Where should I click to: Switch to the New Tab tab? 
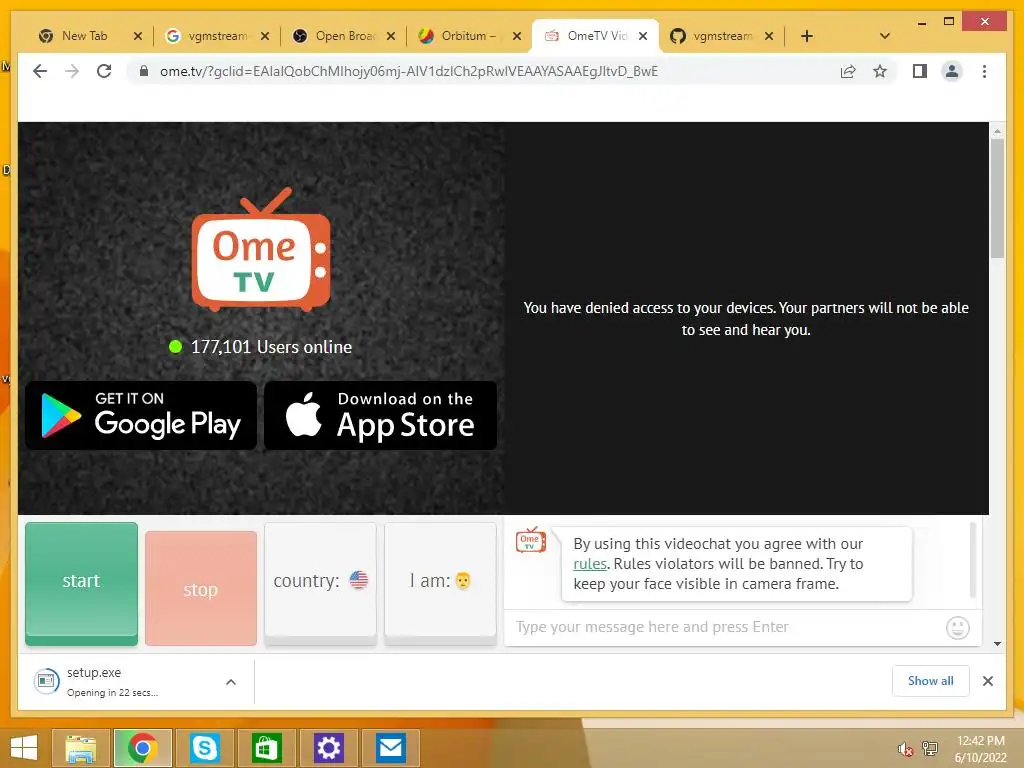[x=85, y=36]
